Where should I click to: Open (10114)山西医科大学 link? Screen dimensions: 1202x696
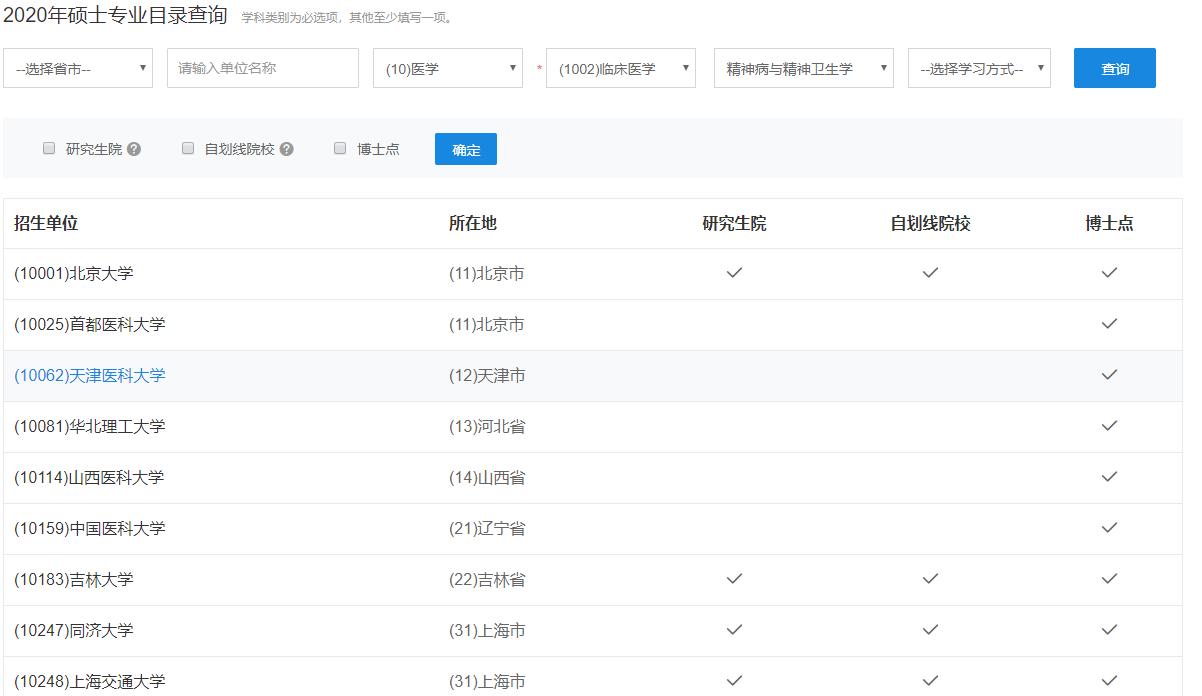[90, 477]
